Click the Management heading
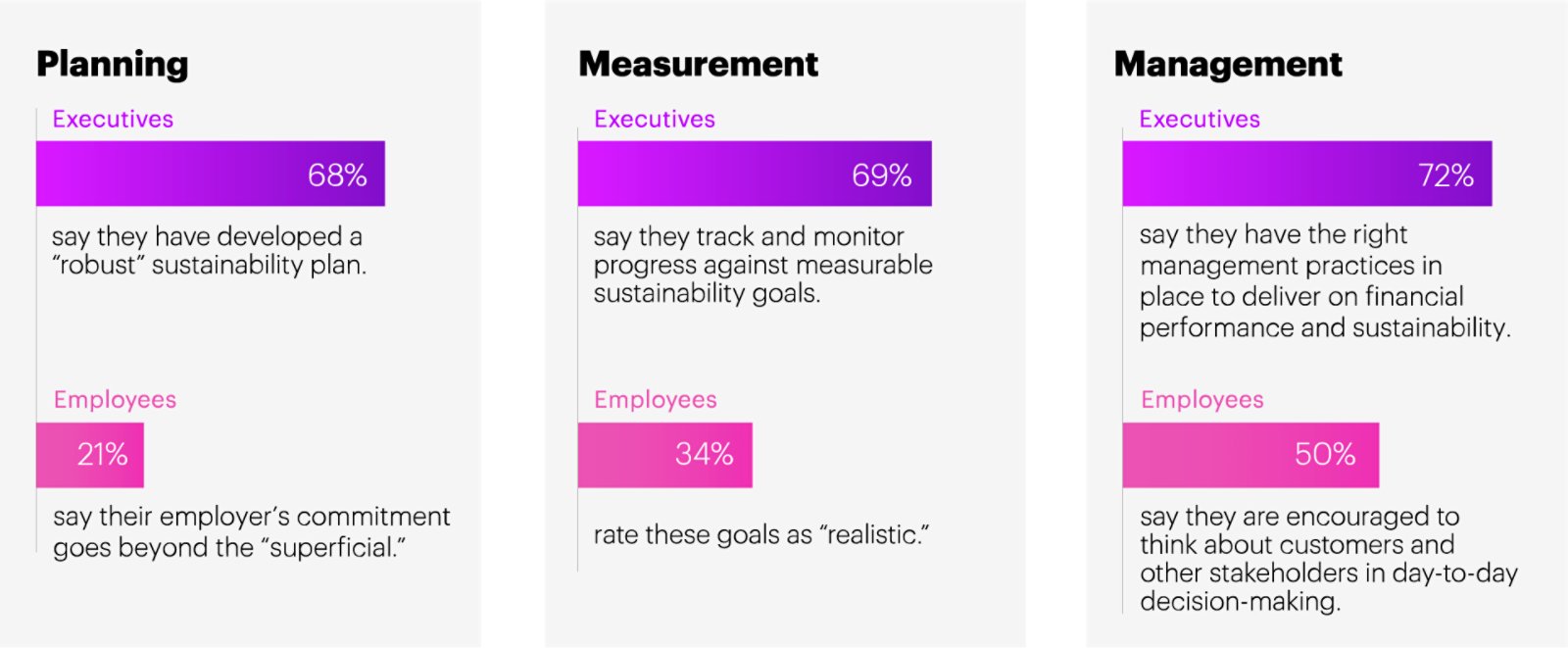 [1228, 65]
